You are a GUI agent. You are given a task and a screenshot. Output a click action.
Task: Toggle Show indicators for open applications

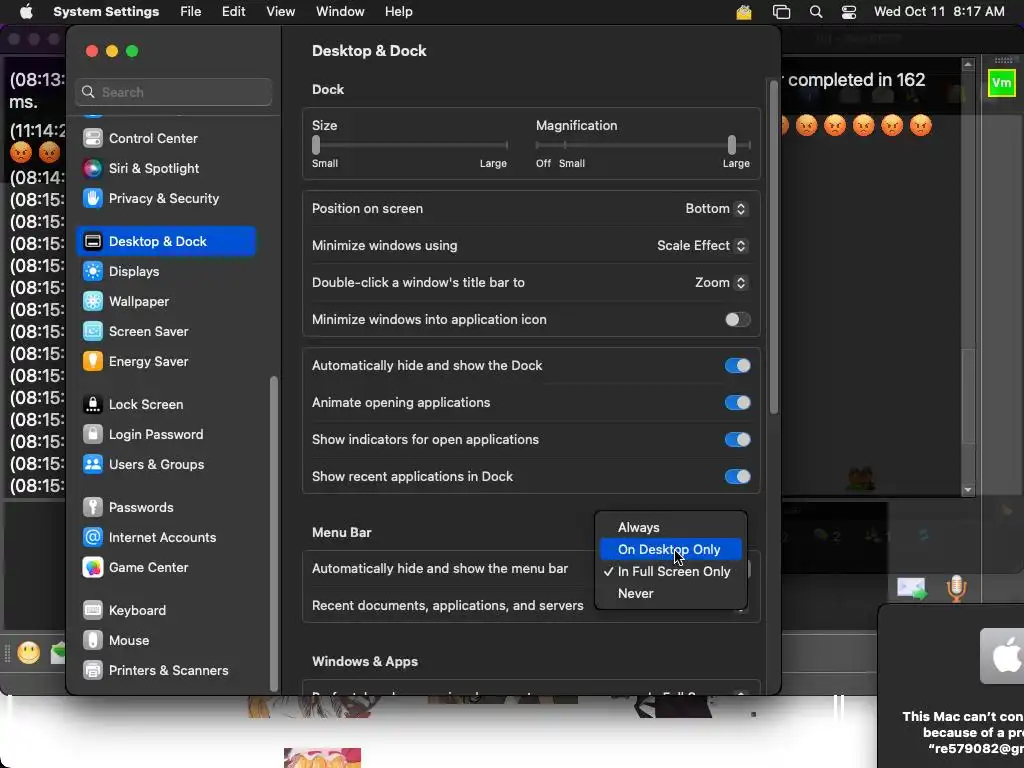point(737,440)
